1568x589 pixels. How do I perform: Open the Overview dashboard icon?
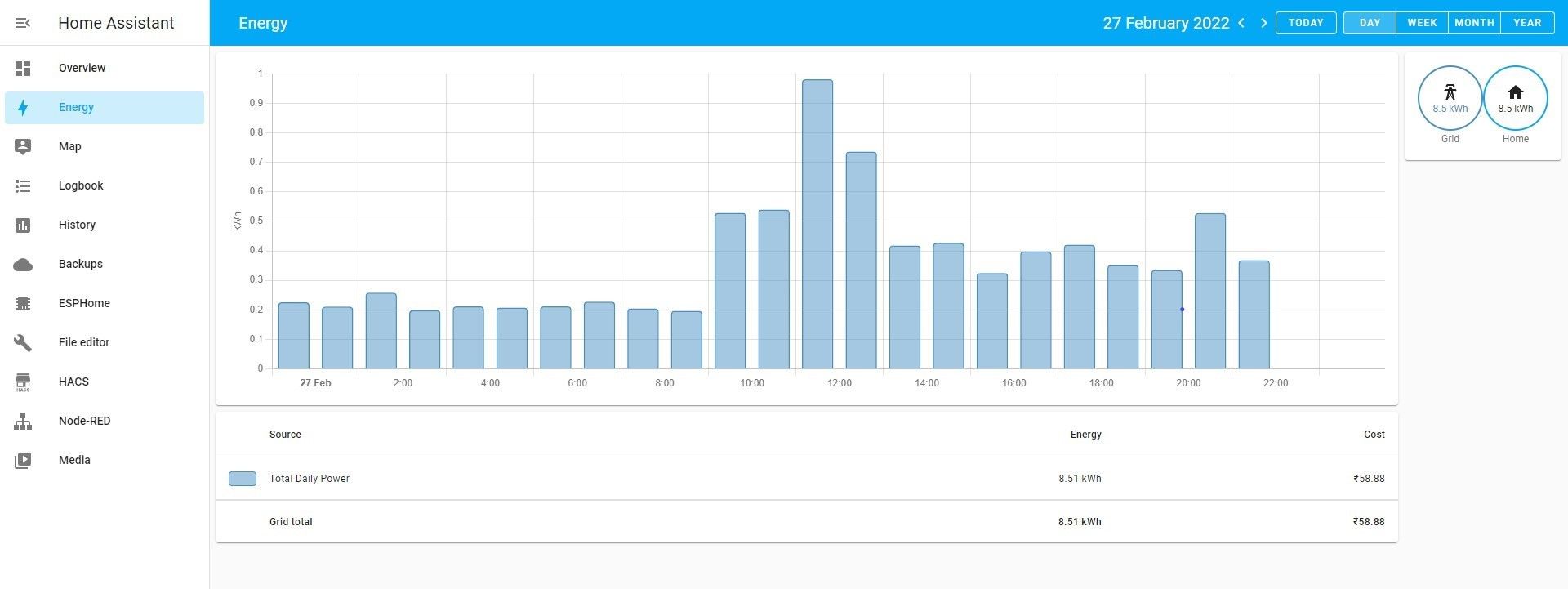point(23,68)
